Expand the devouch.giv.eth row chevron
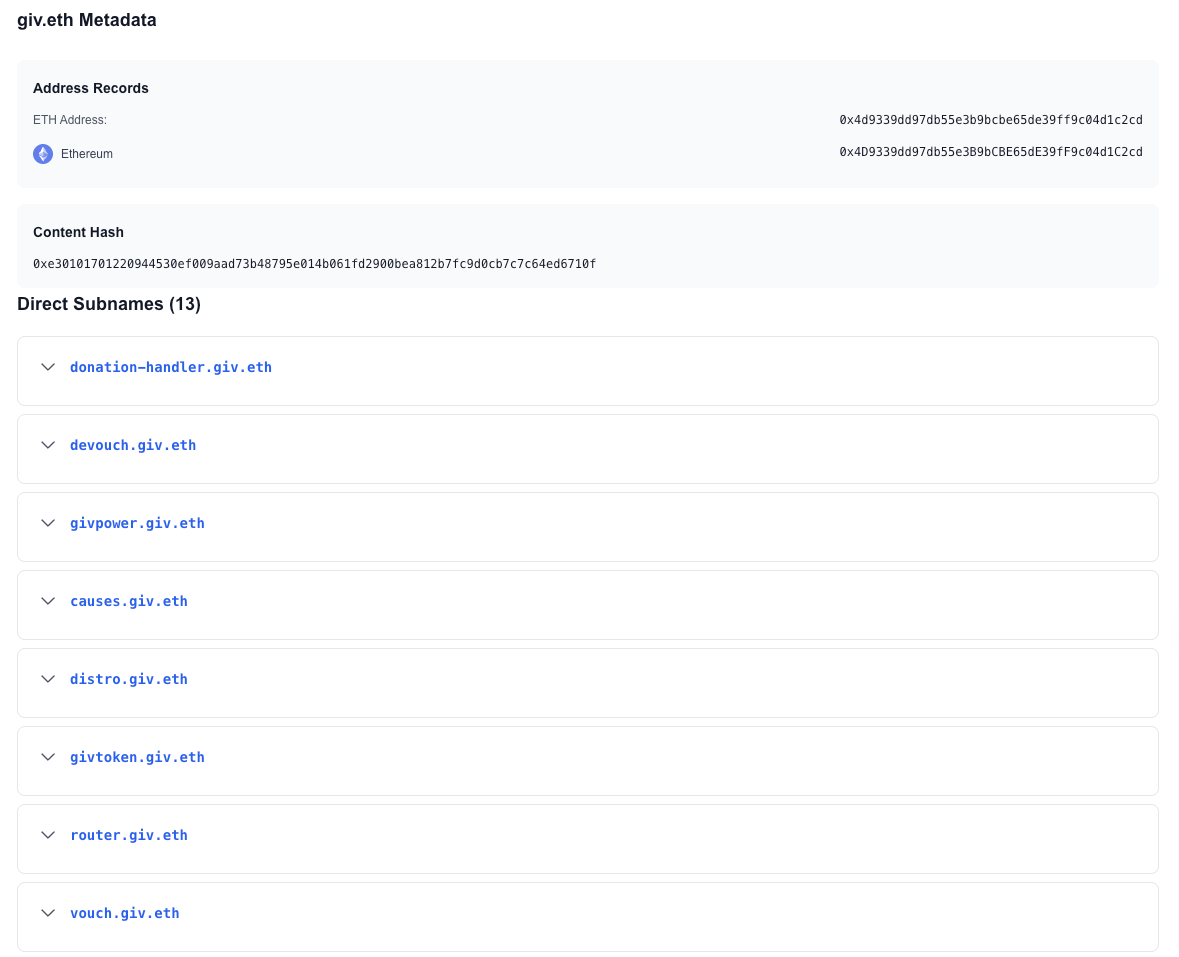This screenshot has height=957, width=1179. (x=47, y=445)
